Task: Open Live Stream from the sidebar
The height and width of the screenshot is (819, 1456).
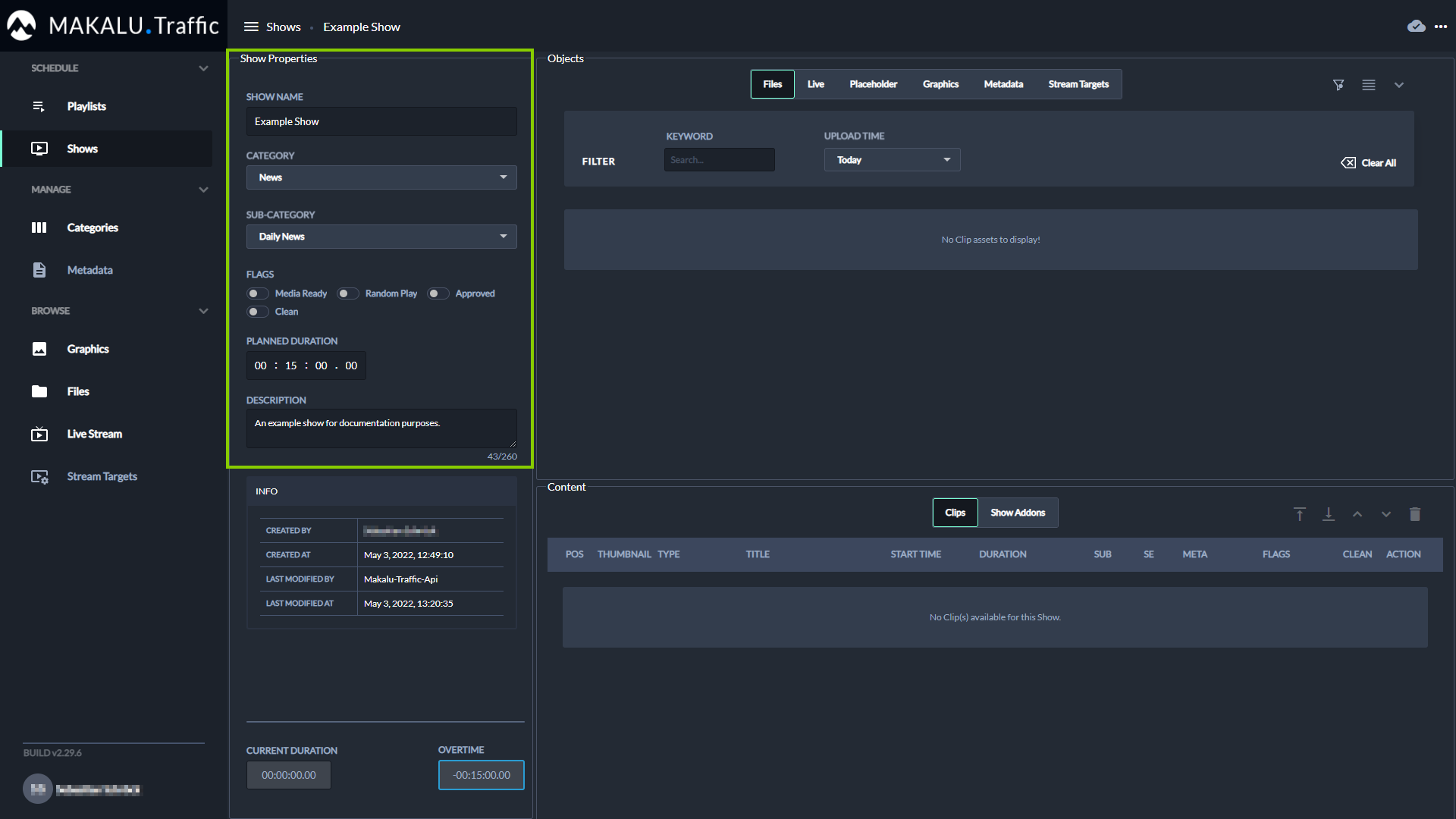Action: [94, 434]
